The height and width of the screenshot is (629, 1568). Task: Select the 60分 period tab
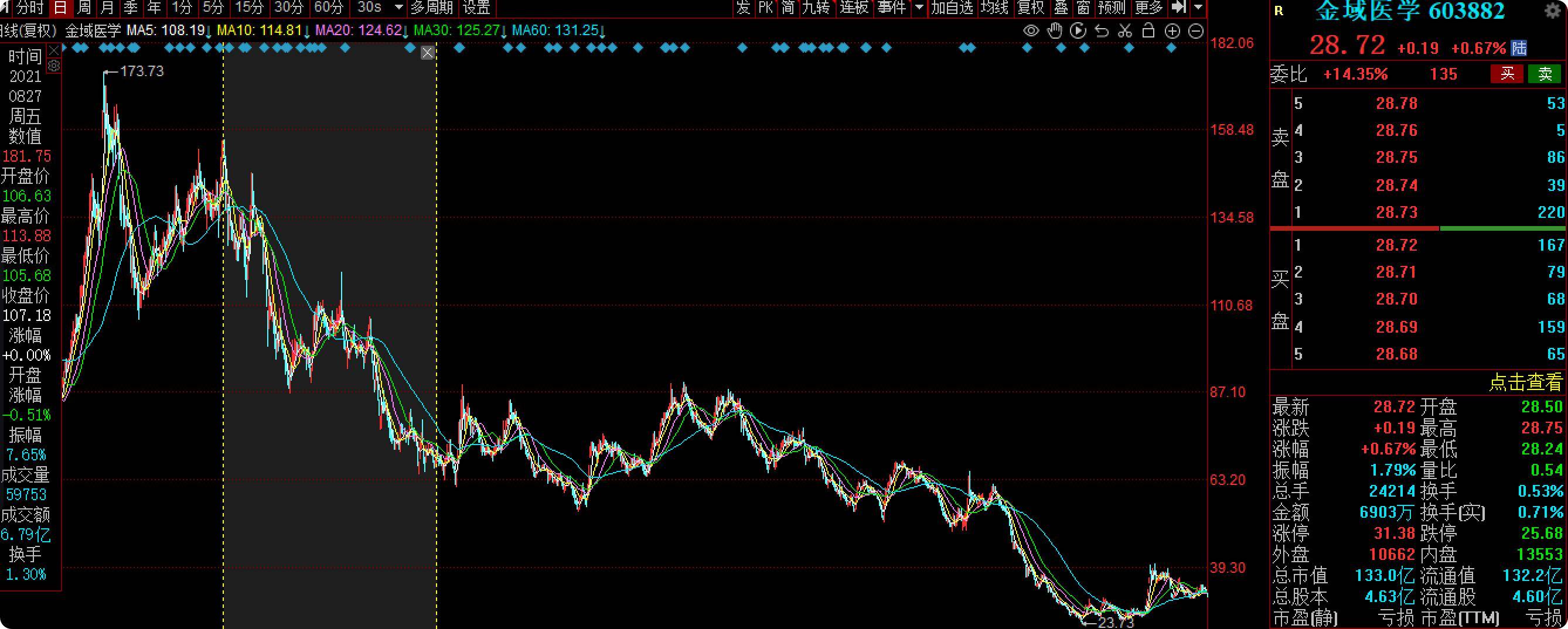[x=329, y=8]
